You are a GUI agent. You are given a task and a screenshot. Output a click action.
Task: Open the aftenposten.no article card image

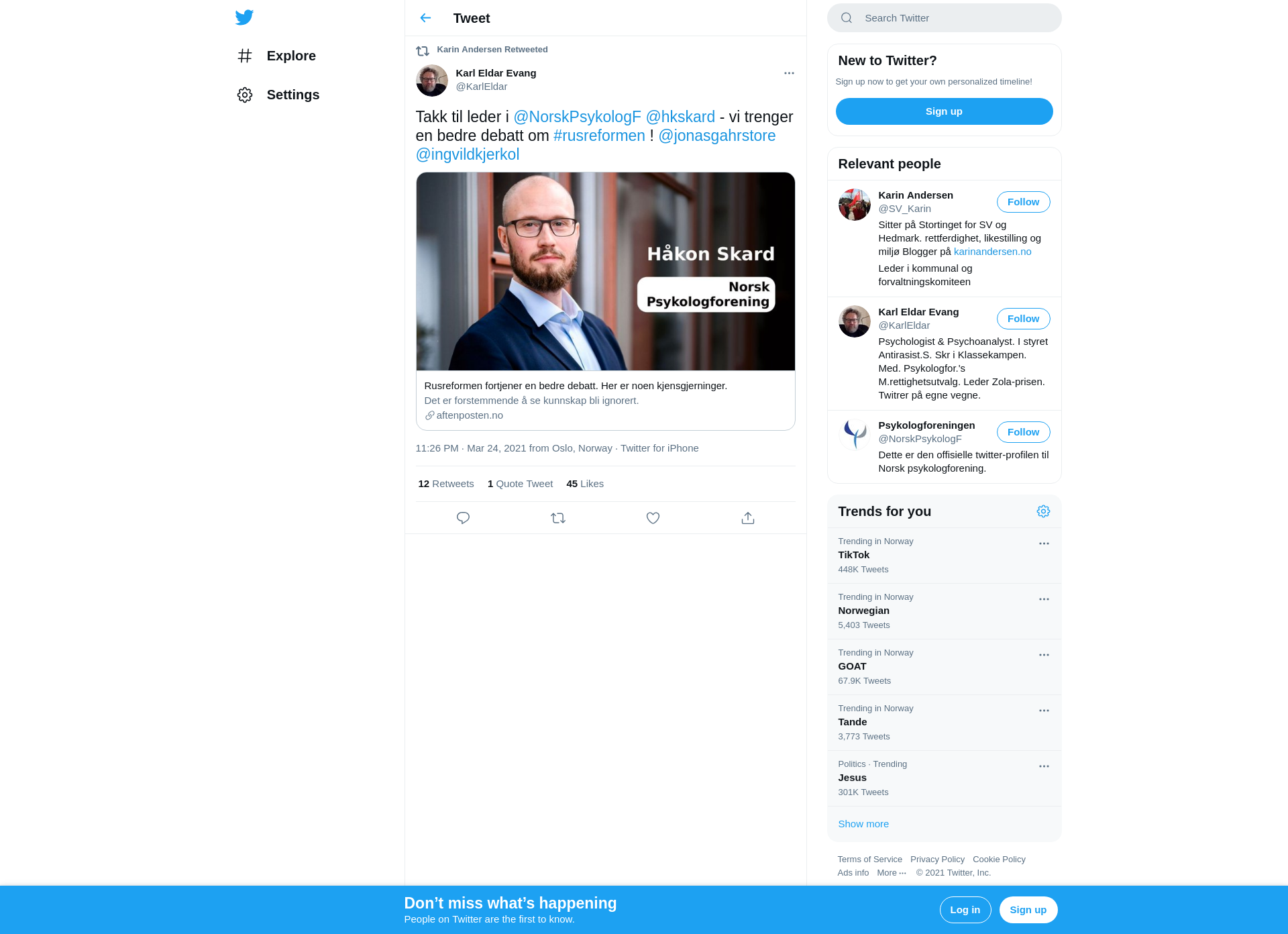coord(605,272)
